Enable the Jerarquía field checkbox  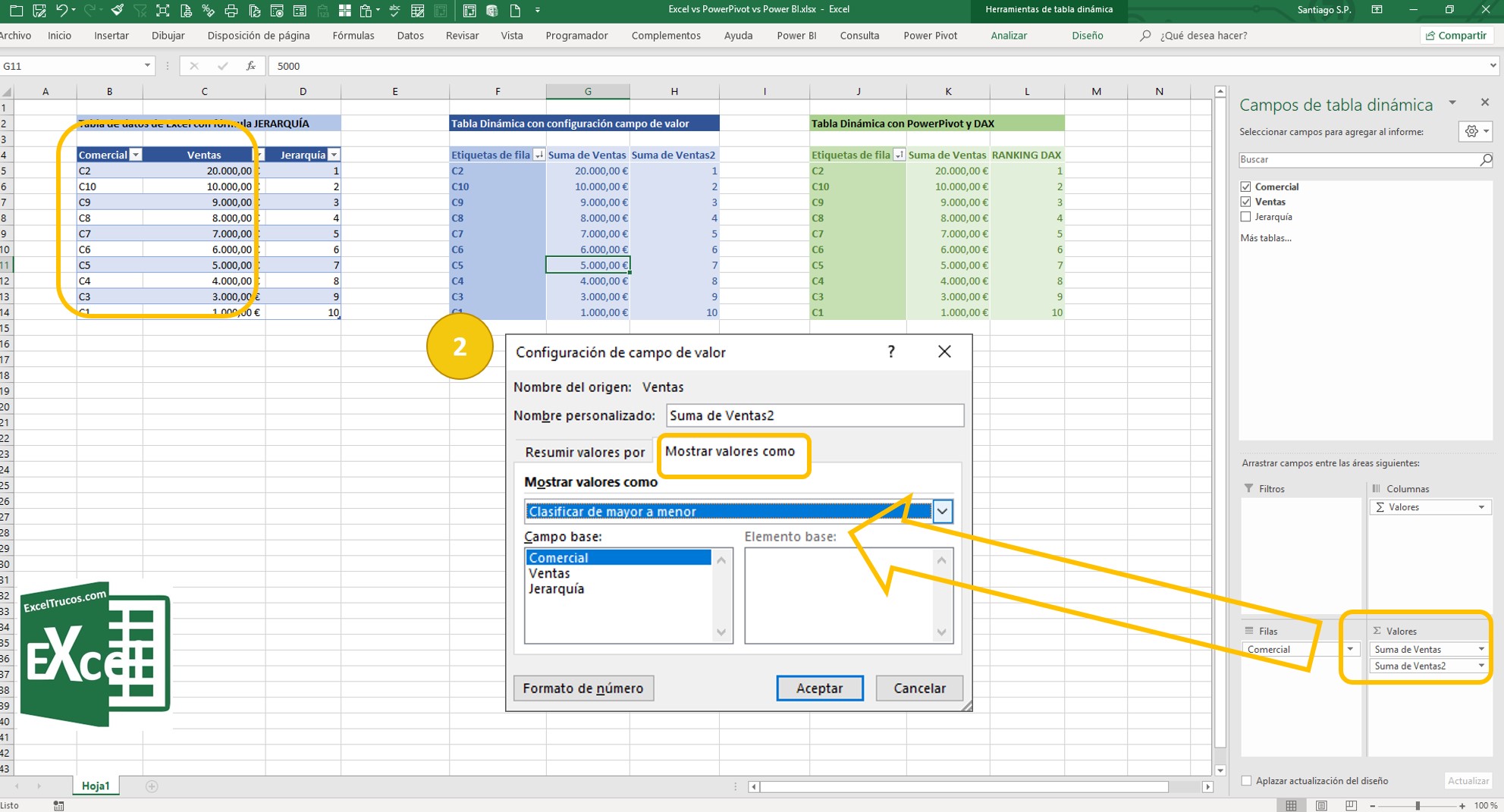pos(1245,216)
